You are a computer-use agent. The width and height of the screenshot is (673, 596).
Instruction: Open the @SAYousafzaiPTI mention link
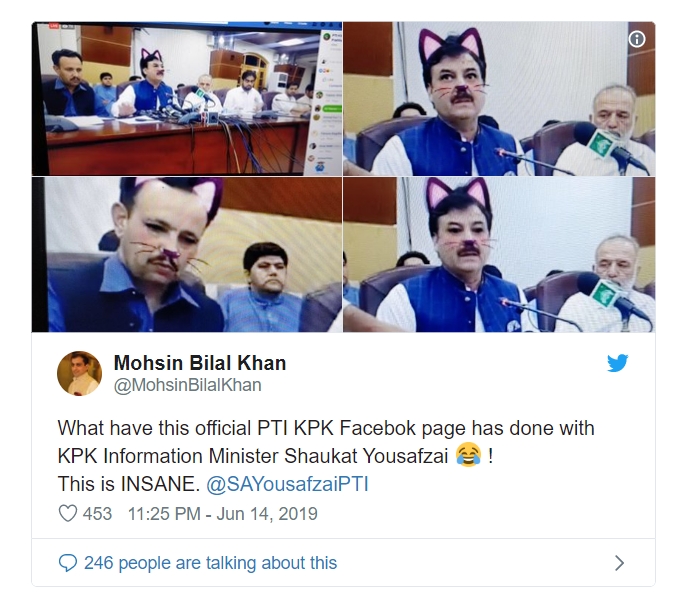tap(287, 484)
